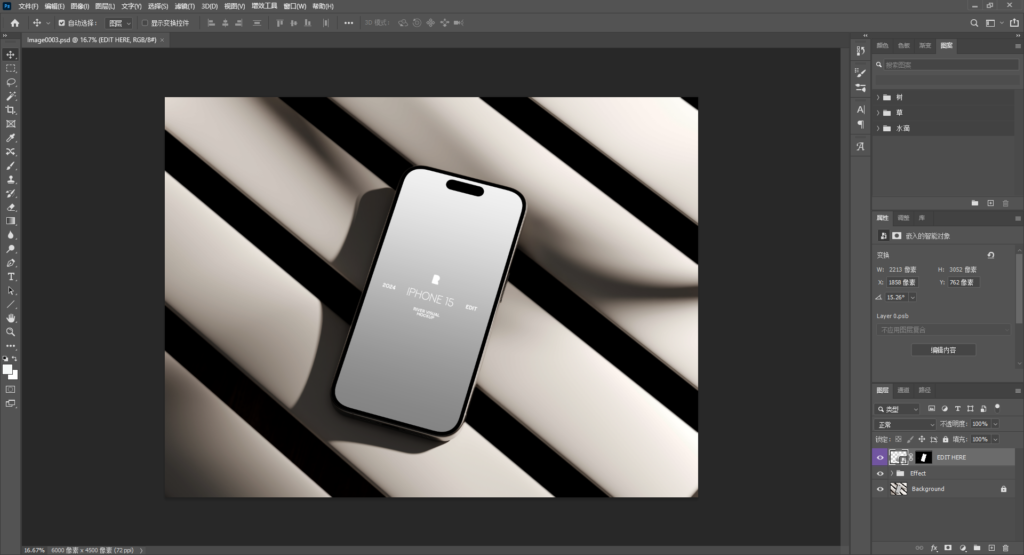The width and height of the screenshot is (1024, 555).
Task: Select the Pen tool
Action: [10, 263]
